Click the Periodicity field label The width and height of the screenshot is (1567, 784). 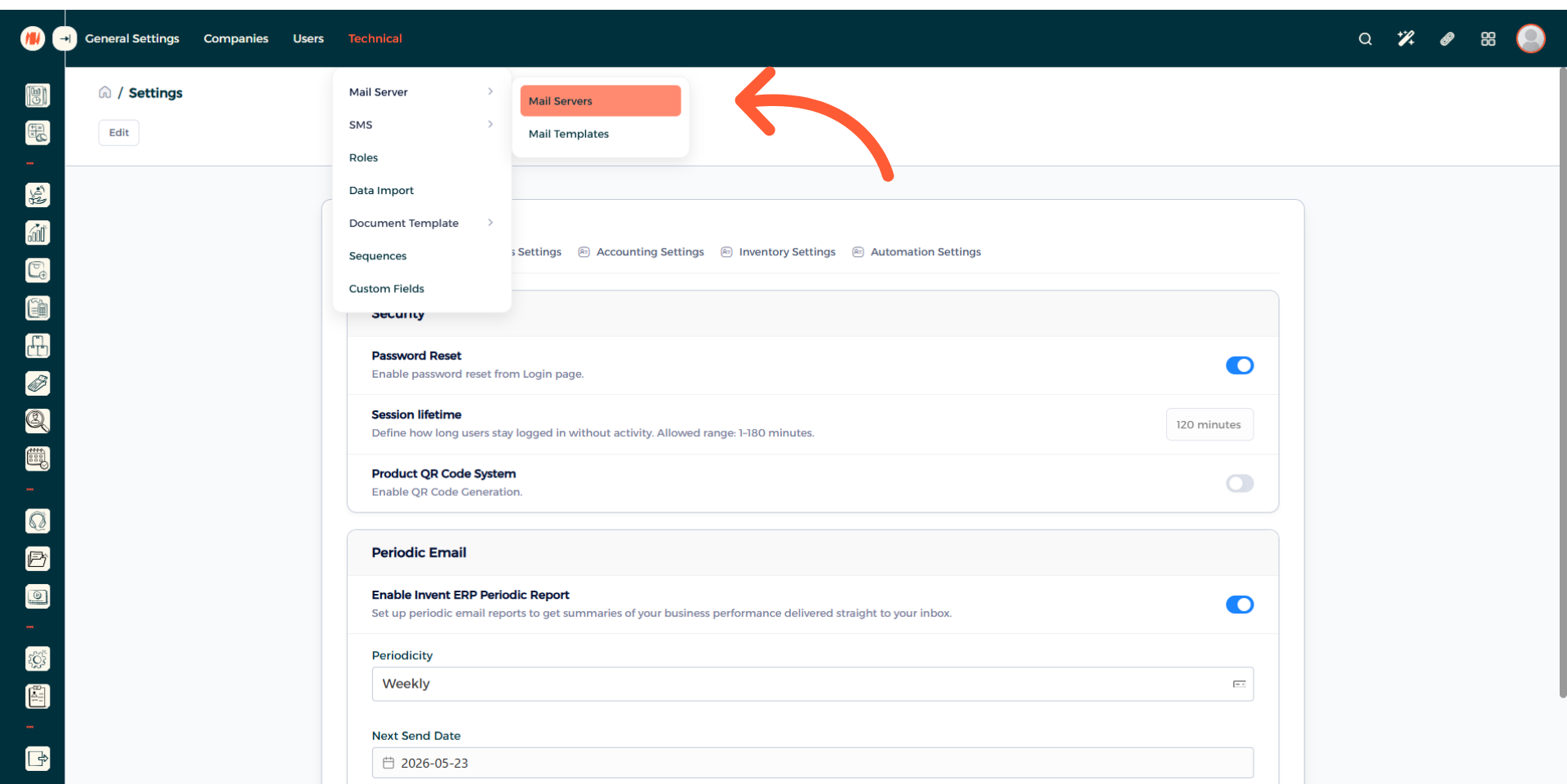[x=402, y=656]
